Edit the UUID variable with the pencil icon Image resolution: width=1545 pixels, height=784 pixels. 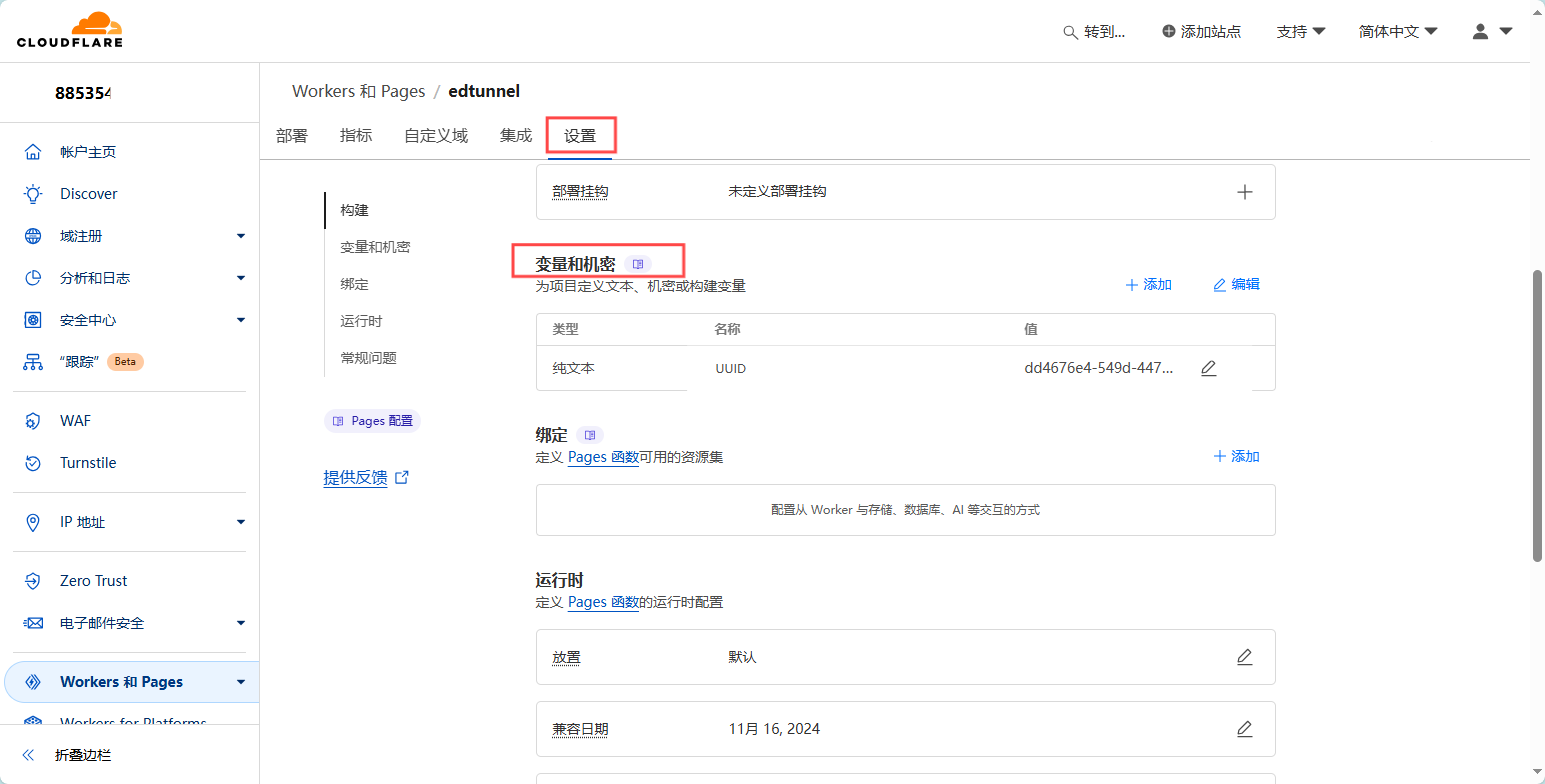coord(1208,368)
